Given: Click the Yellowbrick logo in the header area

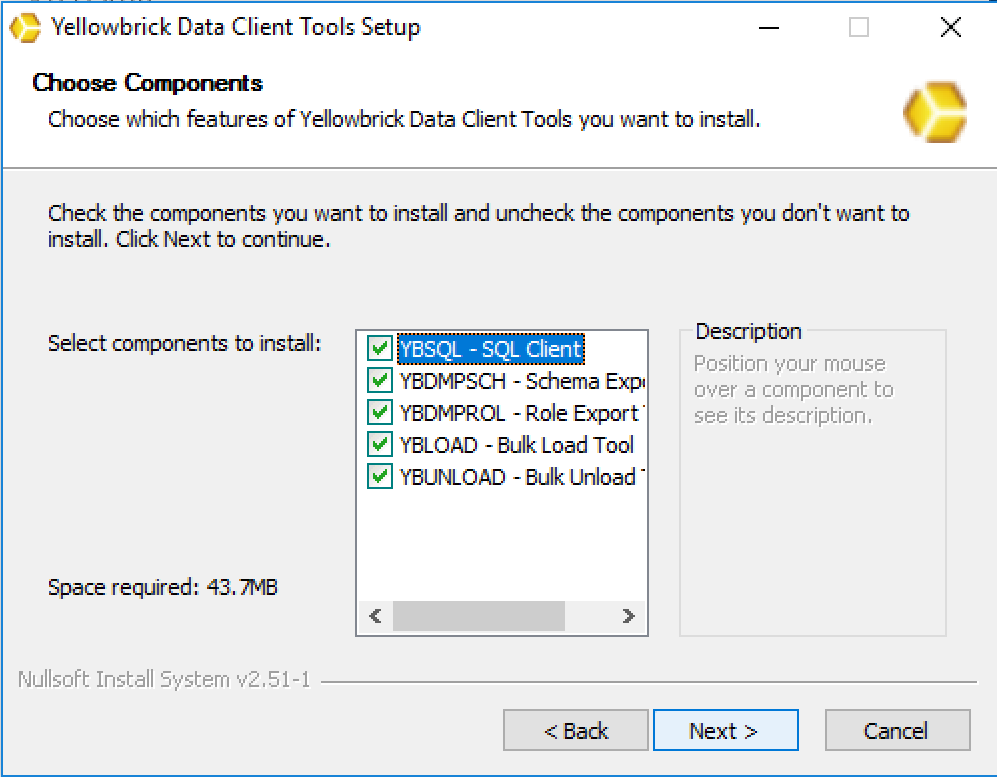Looking at the screenshot, I should pos(935,111).
